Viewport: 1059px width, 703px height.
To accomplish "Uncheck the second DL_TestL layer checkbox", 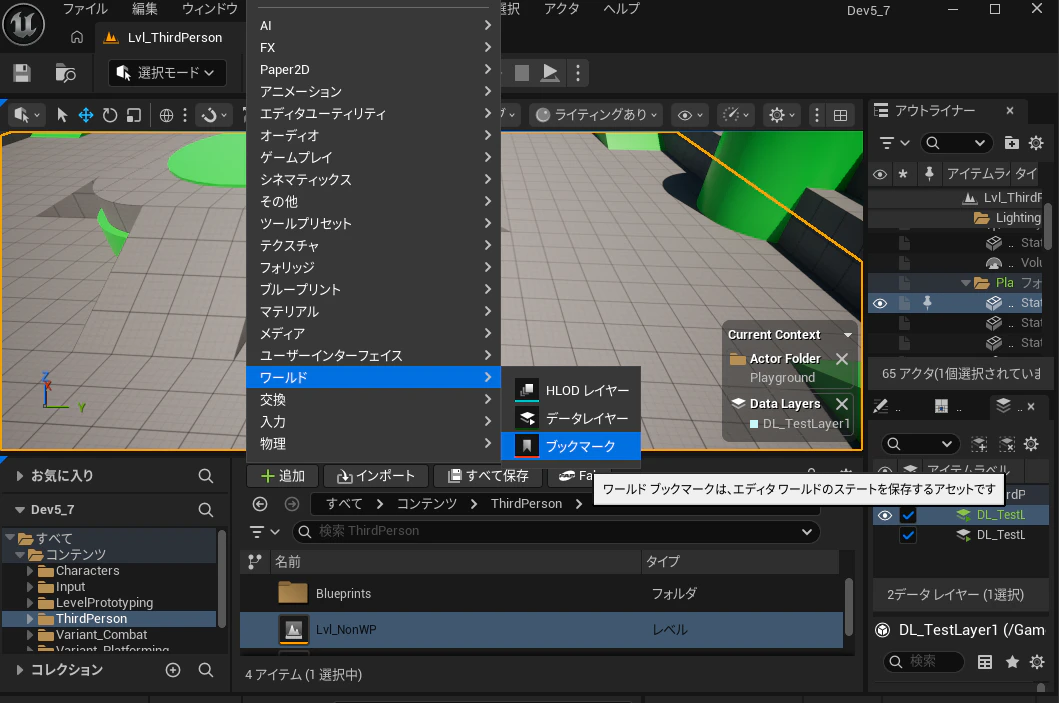I will tap(908, 536).
